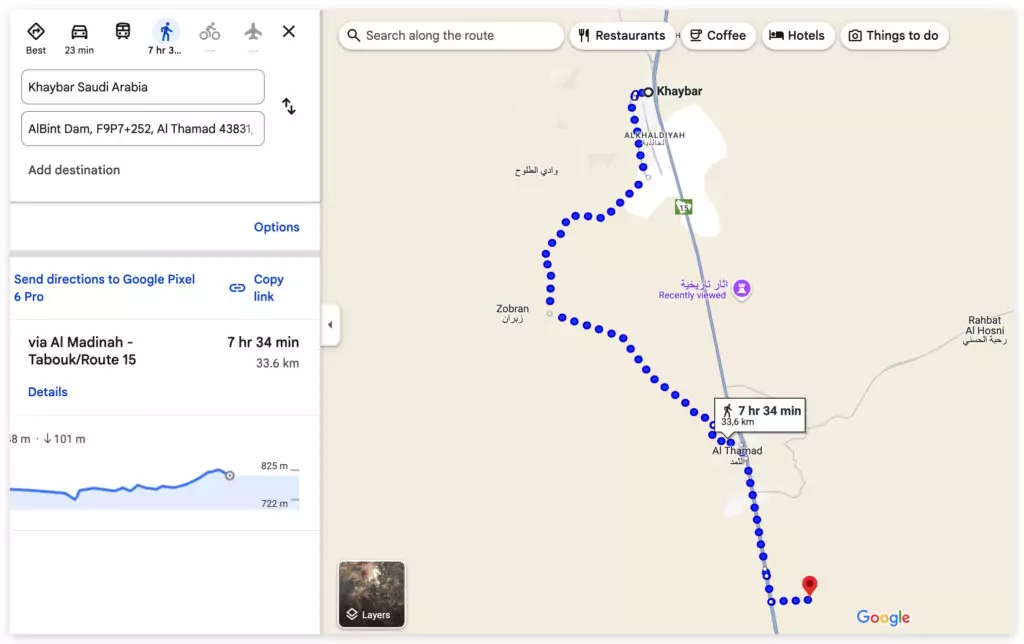Click the Recently viewed historical site marker
The width and height of the screenshot is (1024, 644).
[x=742, y=289]
